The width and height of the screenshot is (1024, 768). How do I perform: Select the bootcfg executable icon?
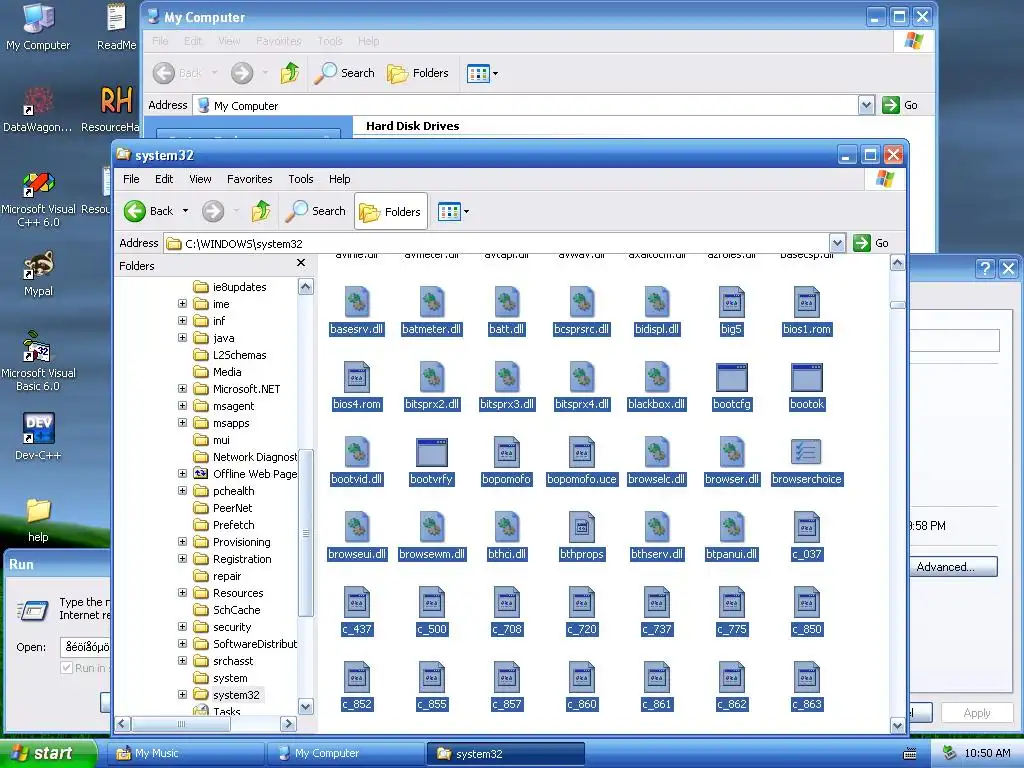coord(731,377)
